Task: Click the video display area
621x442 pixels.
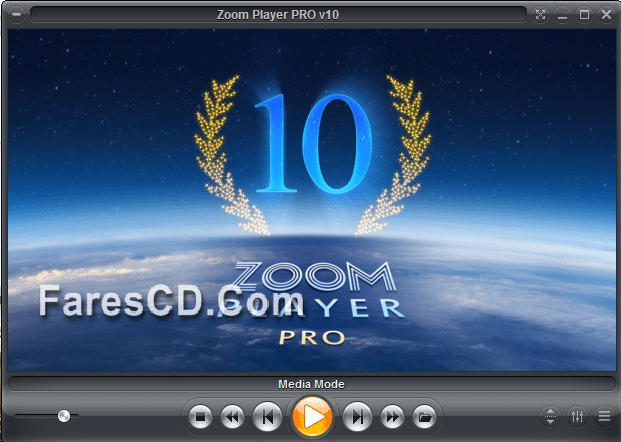Action: click(310, 200)
